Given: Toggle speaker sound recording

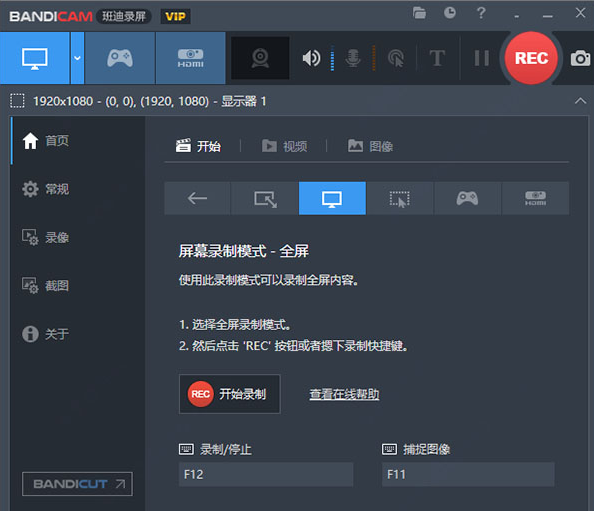Looking at the screenshot, I should (311, 58).
